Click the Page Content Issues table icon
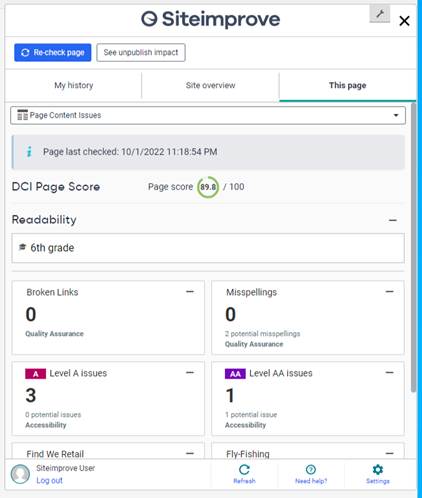422x498 pixels. [x=22, y=115]
